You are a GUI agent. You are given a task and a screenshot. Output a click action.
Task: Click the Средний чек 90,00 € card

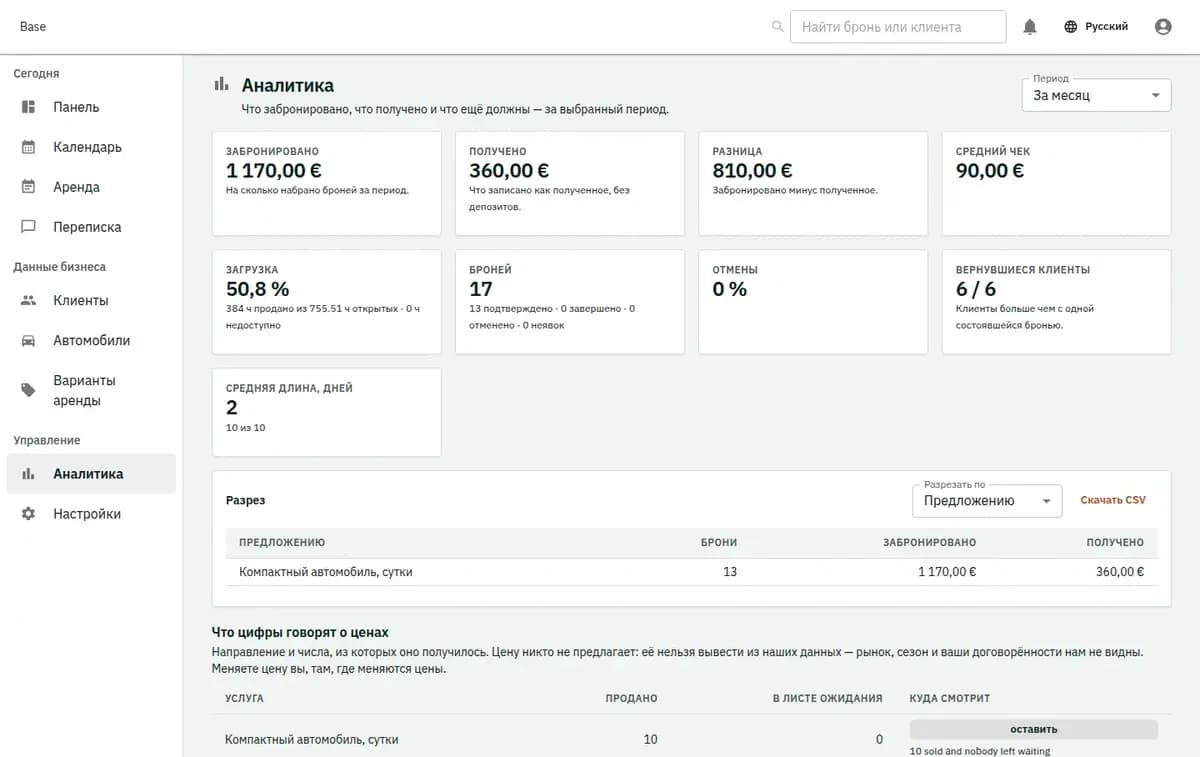click(1057, 184)
